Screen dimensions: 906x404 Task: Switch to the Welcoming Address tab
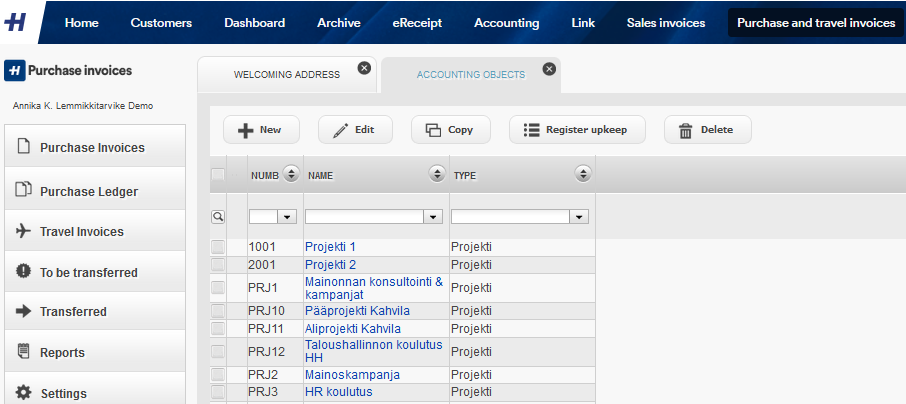(287, 75)
